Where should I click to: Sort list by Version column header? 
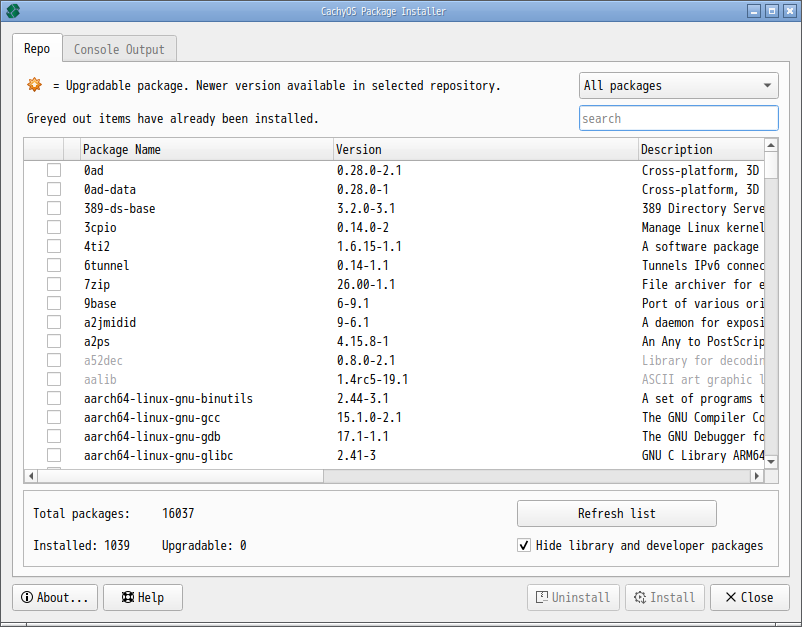point(486,150)
